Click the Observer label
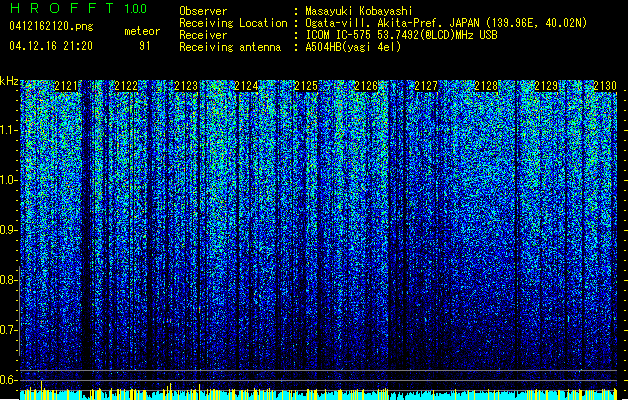This screenshot has height=400, width=629. [203, 11]
